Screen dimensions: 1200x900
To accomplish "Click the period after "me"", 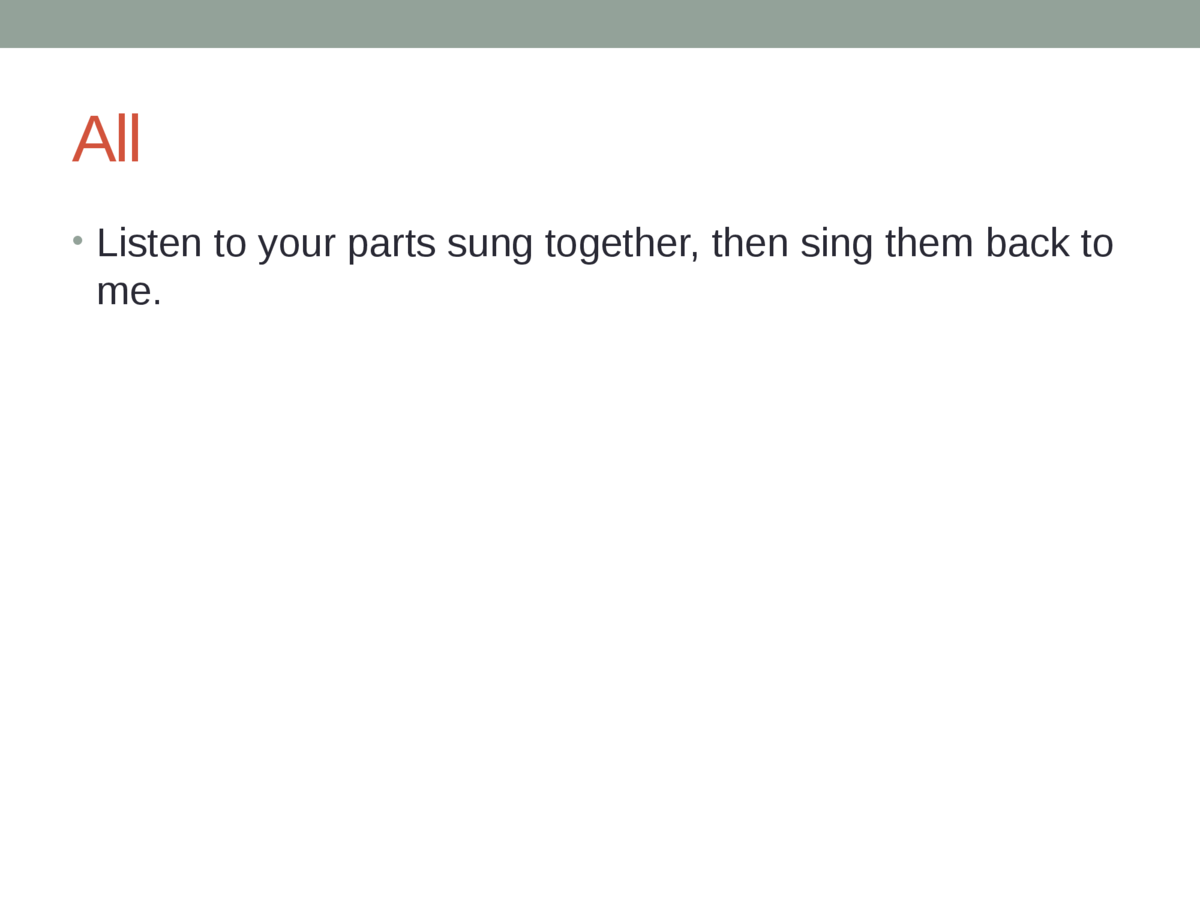I will click(157, 303).
